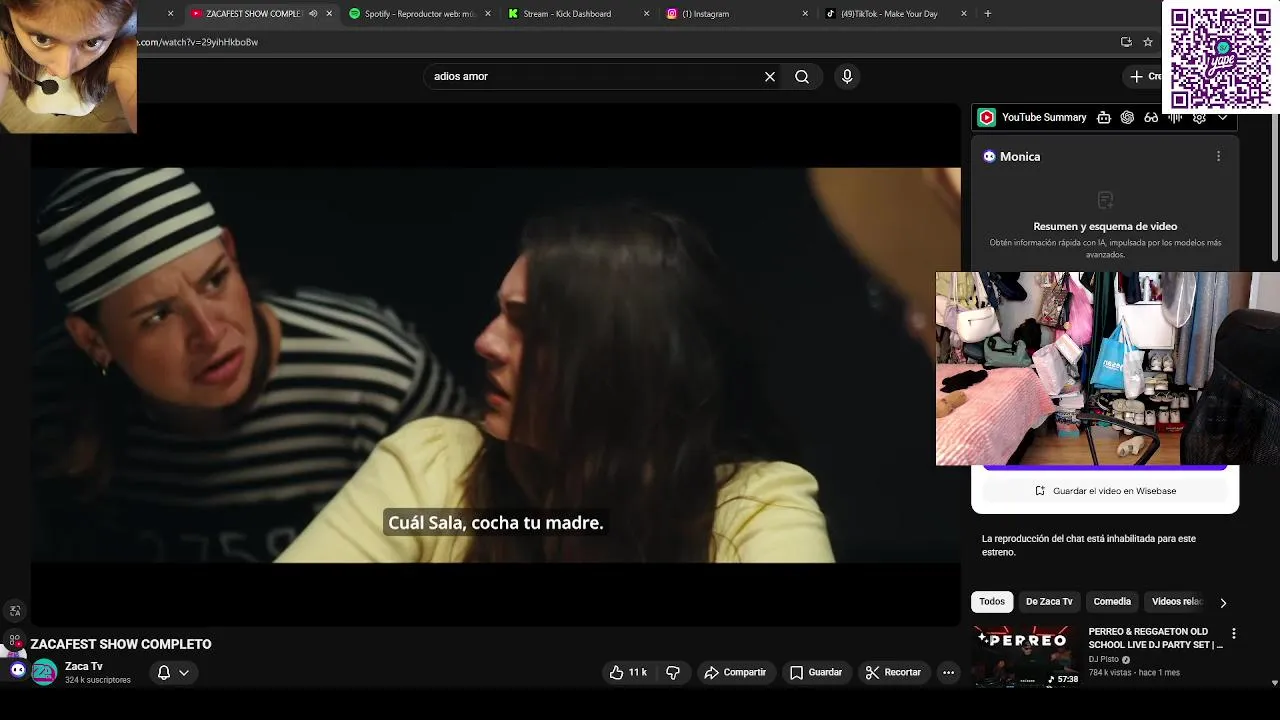1280x720 pixels.
Task: Select the Videos relacionados chip
Action: pos(1176,602)
